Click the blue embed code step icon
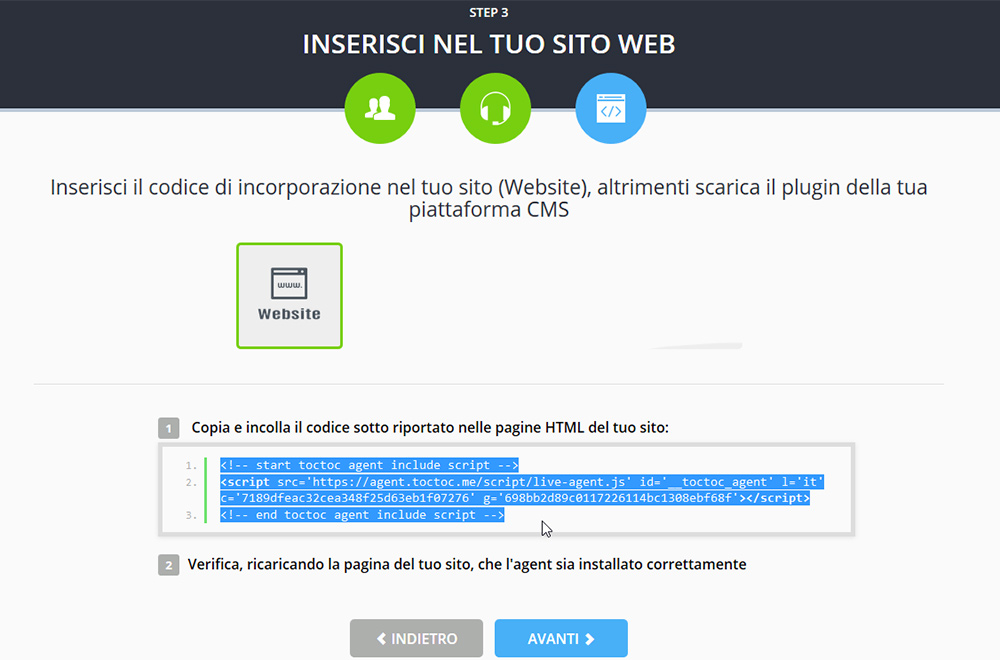 611,108
